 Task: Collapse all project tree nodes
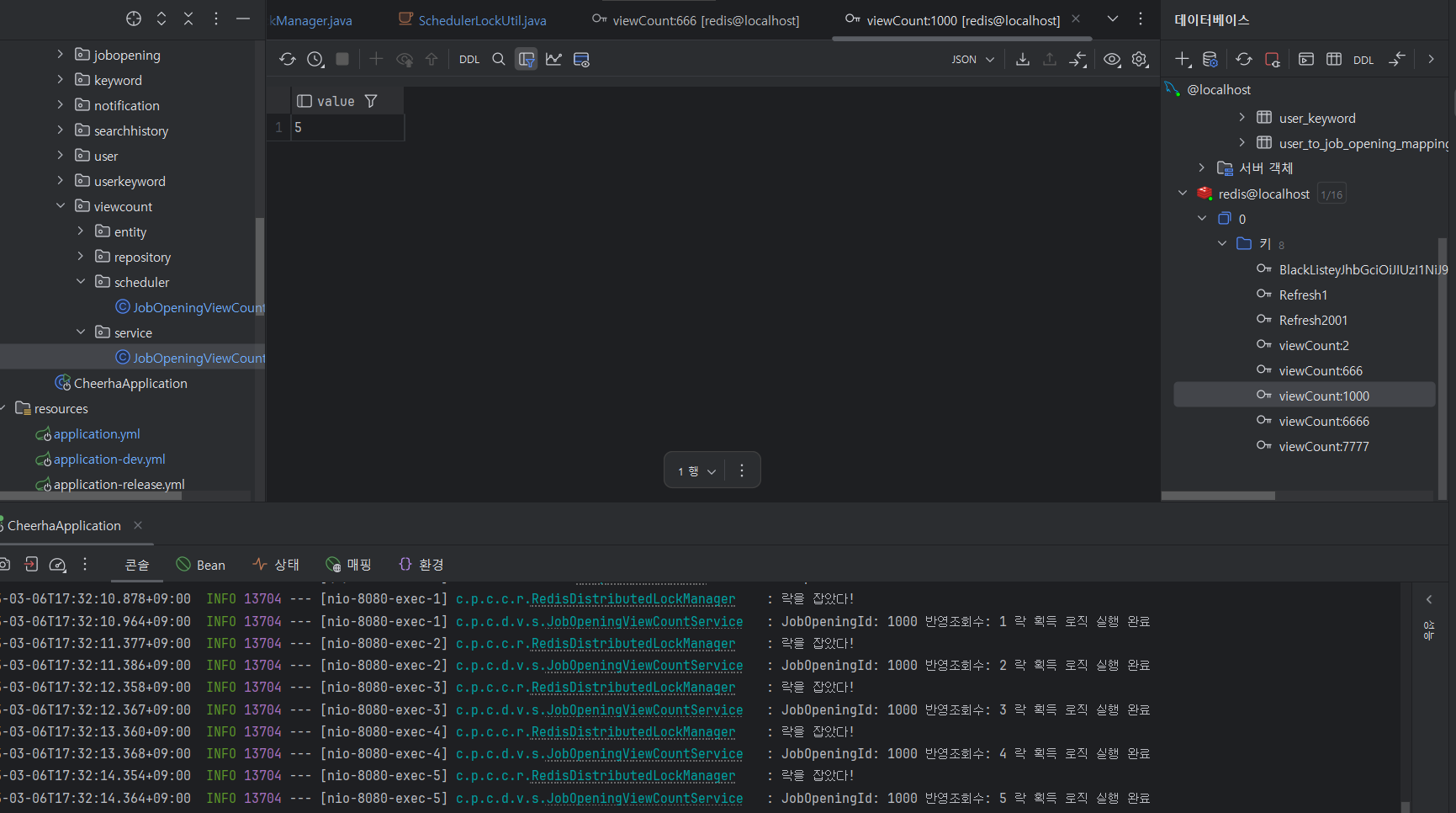188,19
